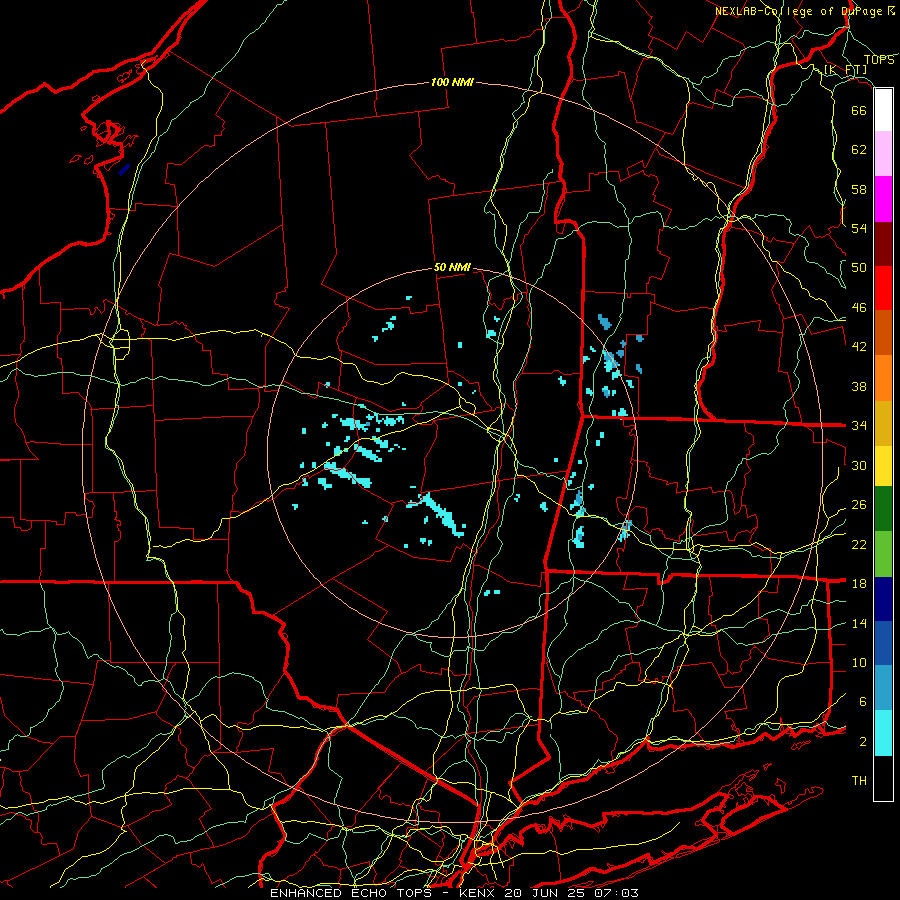This screenshot has width=900, height=900.
Task: Click the magenta swatch between 58 and 54
Action: tap(883, 199)
